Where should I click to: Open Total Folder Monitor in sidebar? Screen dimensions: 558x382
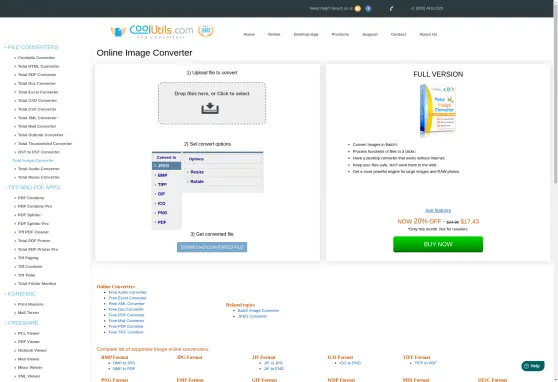[37, 284]
